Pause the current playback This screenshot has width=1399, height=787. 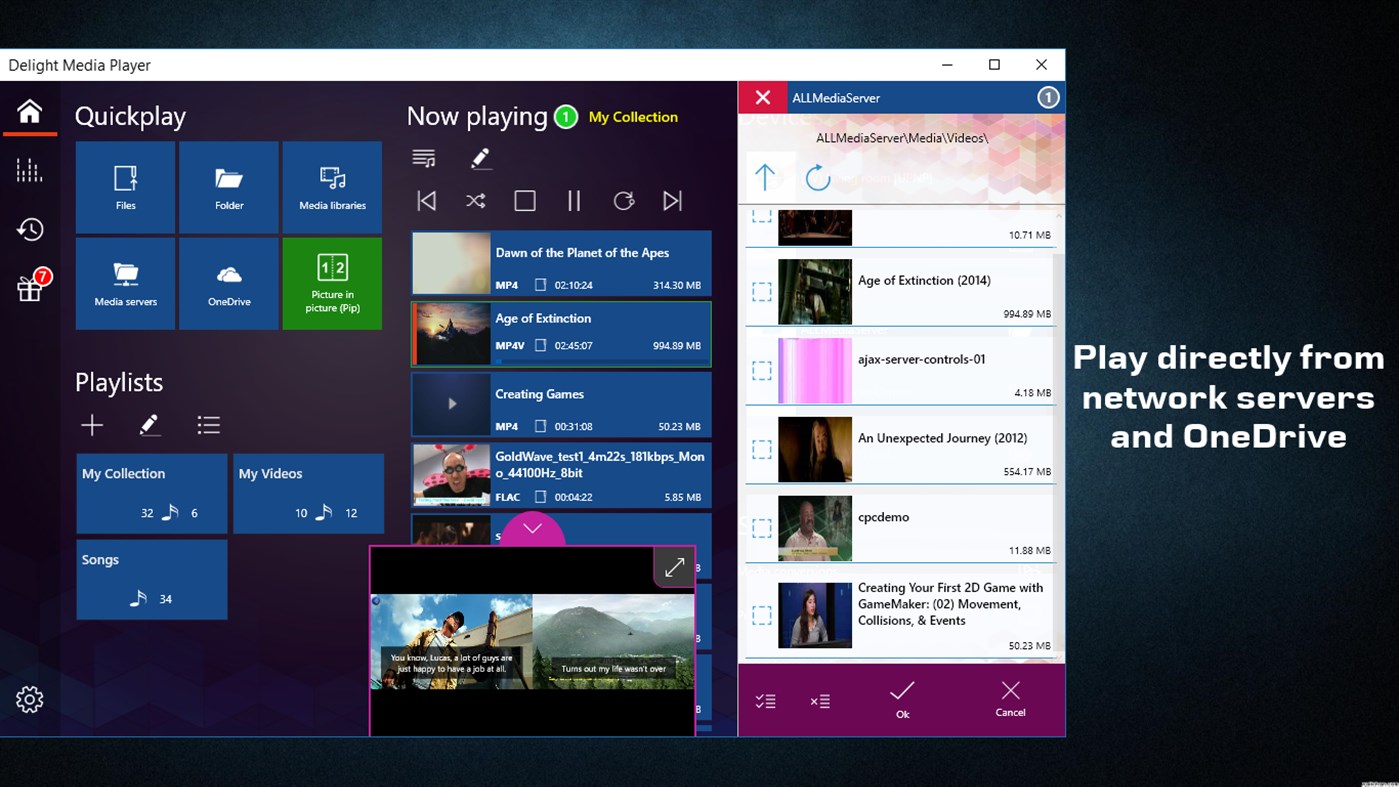coord(574,200)
